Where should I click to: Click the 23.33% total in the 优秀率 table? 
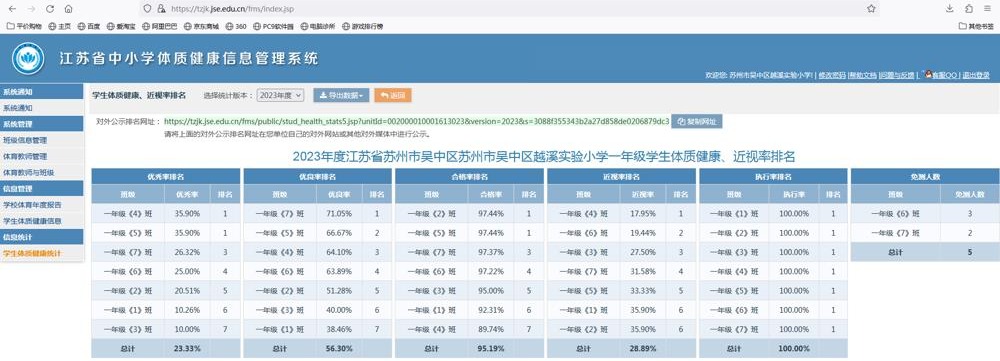[x=187, y=349]
